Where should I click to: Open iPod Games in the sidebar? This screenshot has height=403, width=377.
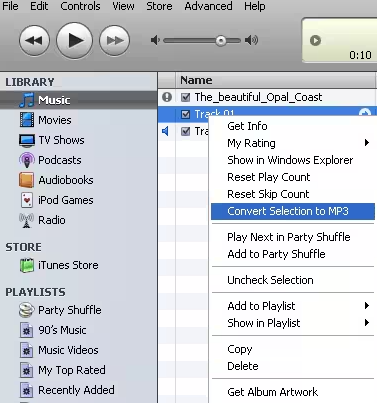pyautogui.click(x=57, y=200)
